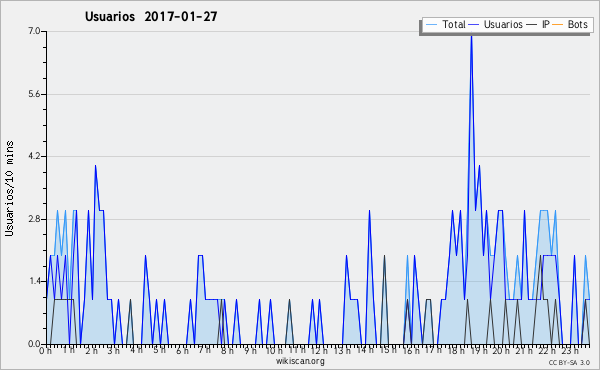Click the 1.4 y-axis label
Screen dimensions: 600x370
pyautogui.click(x=34, y=281)
